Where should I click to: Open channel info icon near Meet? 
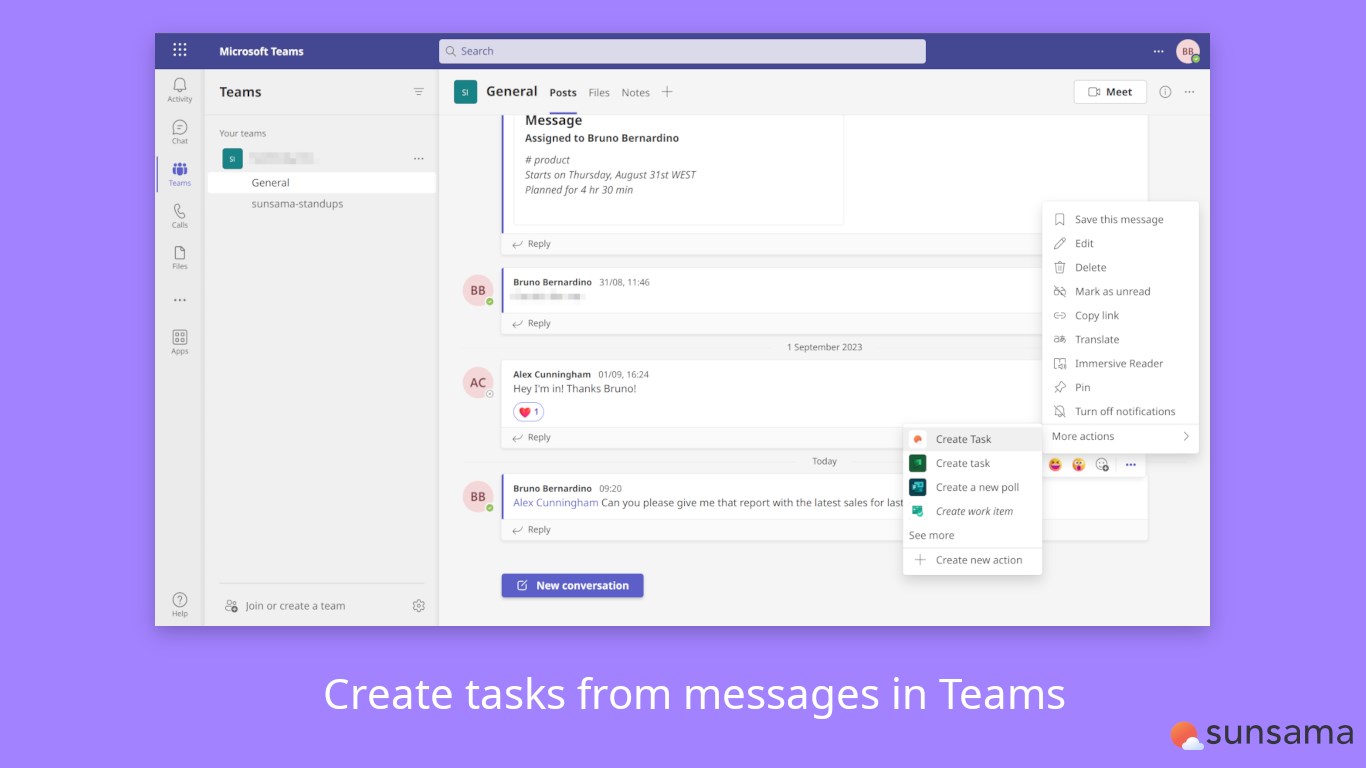[x=1165, y=91]
